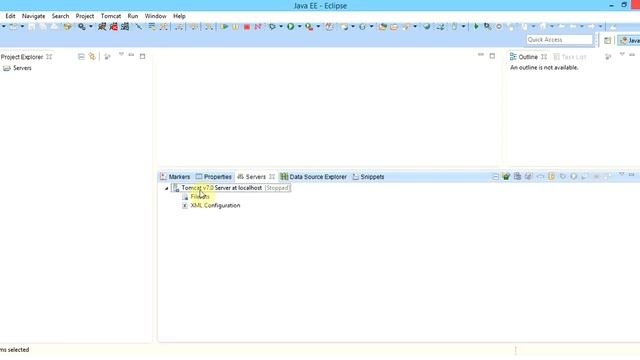Close the Servers view tab
Image resolution: width=640 pixels, height=360 pixels.
click(272, 177)
